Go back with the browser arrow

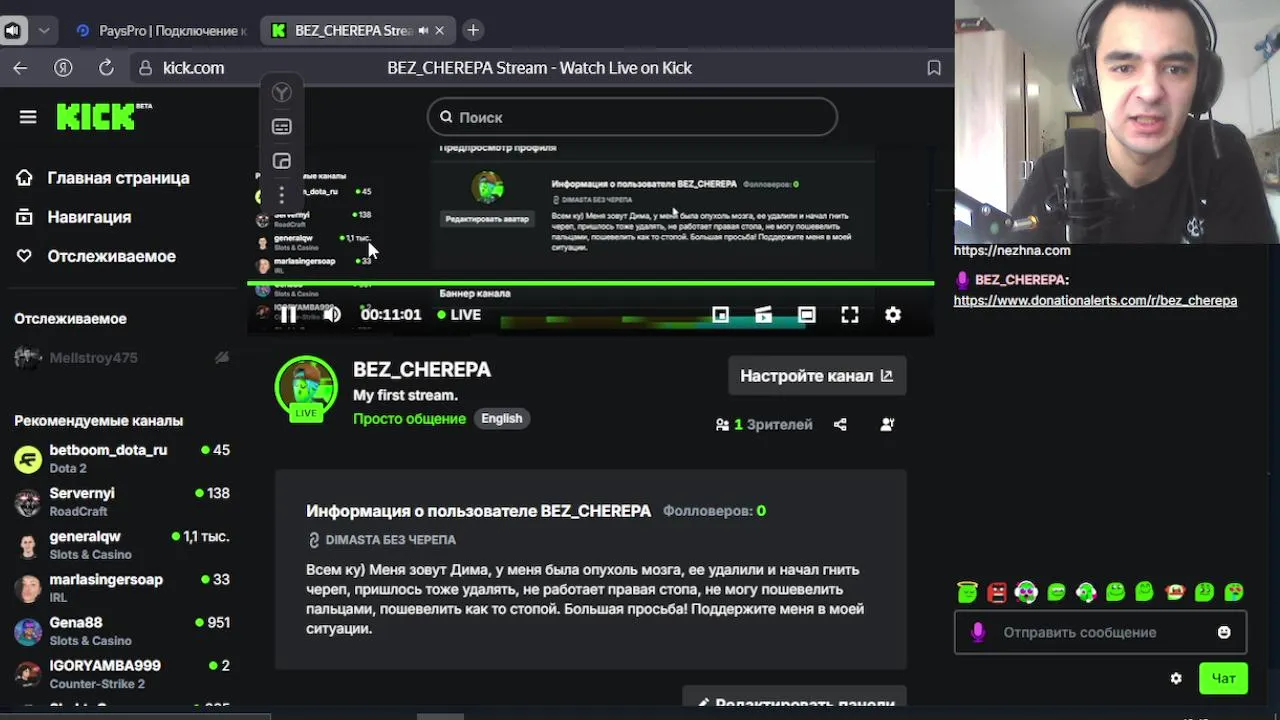[20, 68]
